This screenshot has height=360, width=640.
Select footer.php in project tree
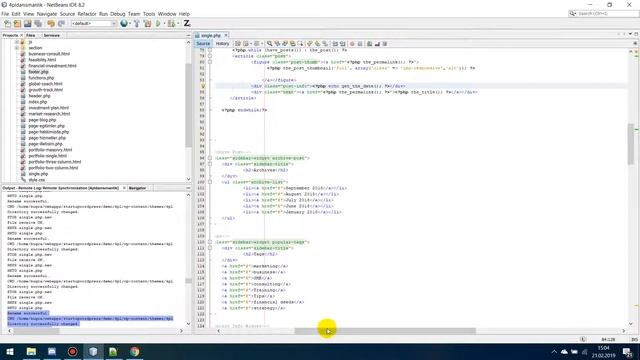pyautogui.click(x=38, y=72)
